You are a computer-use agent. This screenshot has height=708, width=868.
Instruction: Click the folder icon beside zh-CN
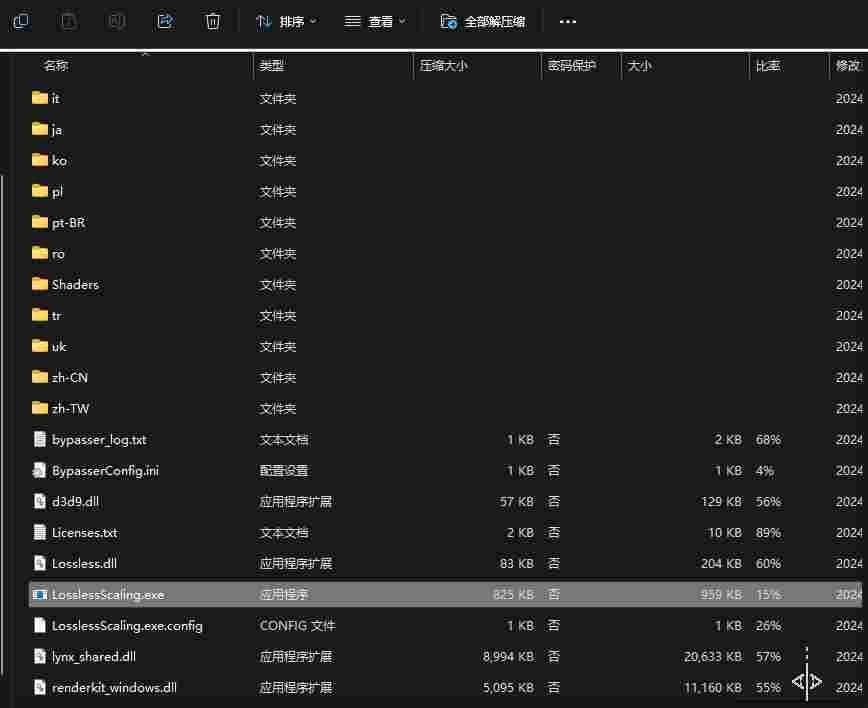click(40, 377)
